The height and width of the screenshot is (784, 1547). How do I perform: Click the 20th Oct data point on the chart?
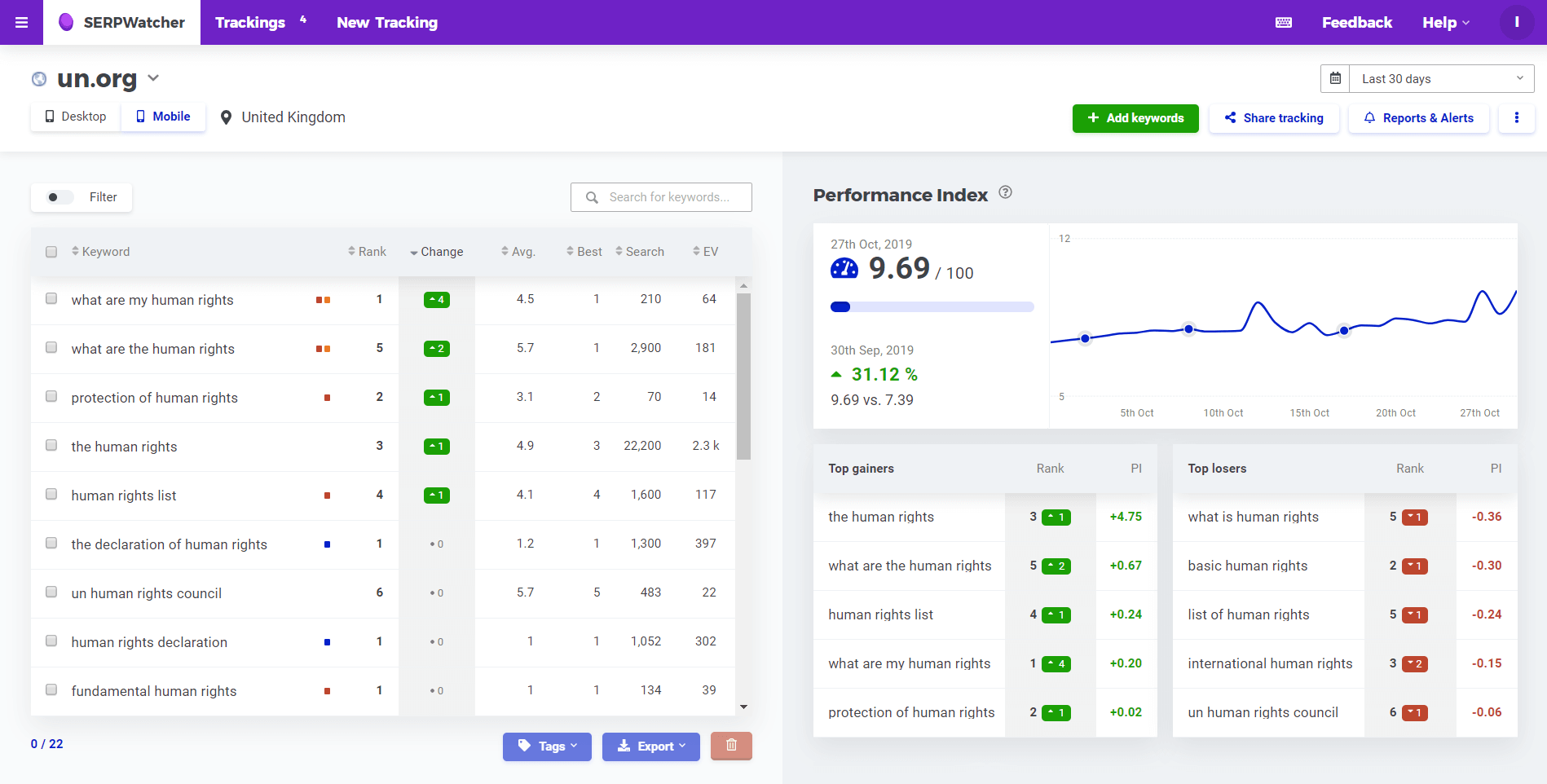tap(1344, 331)
